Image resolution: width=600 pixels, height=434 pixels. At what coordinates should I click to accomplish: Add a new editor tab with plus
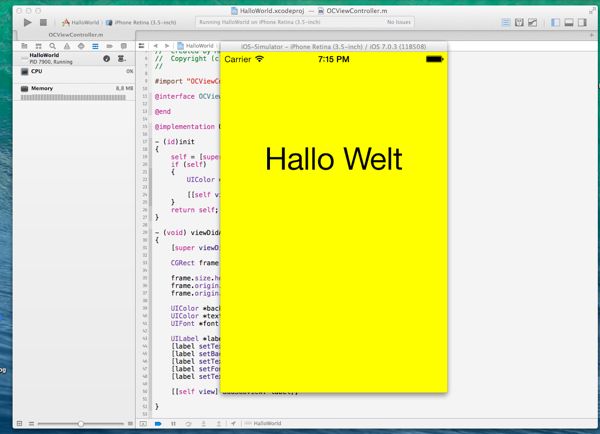pos(592,35)
